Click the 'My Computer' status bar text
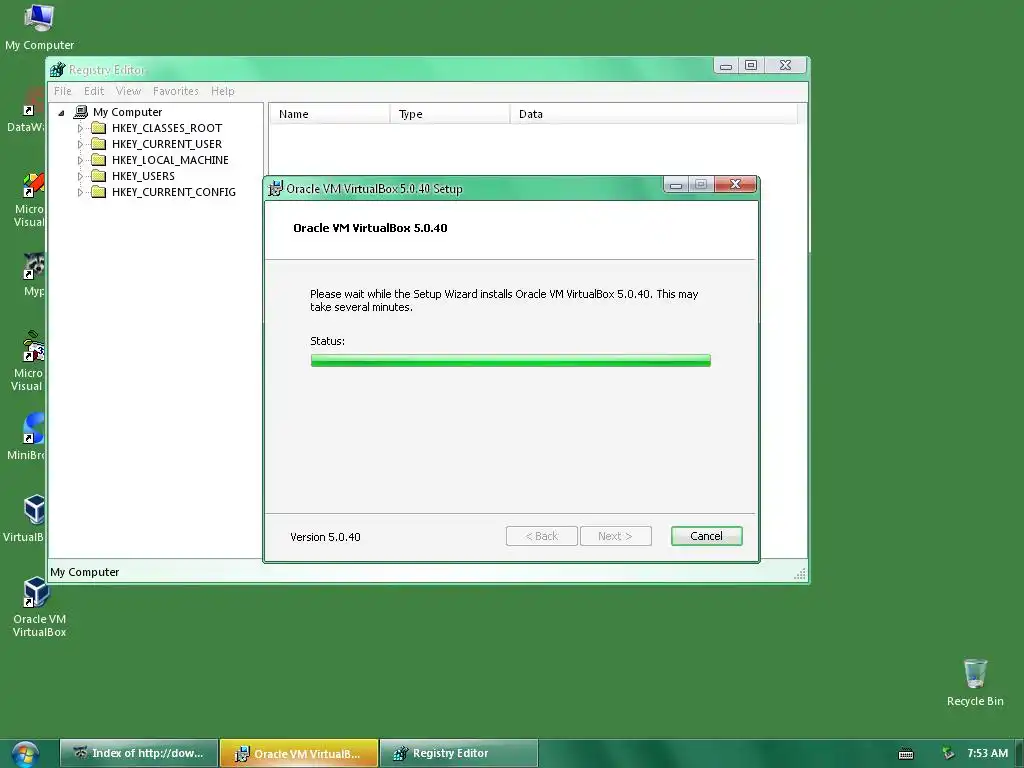Screen dimensions: 1024x768 click(x=84, y=572)
